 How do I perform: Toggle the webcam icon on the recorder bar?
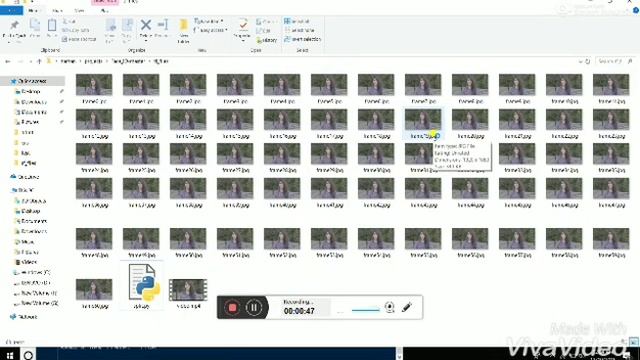click(x=389, y=307)
